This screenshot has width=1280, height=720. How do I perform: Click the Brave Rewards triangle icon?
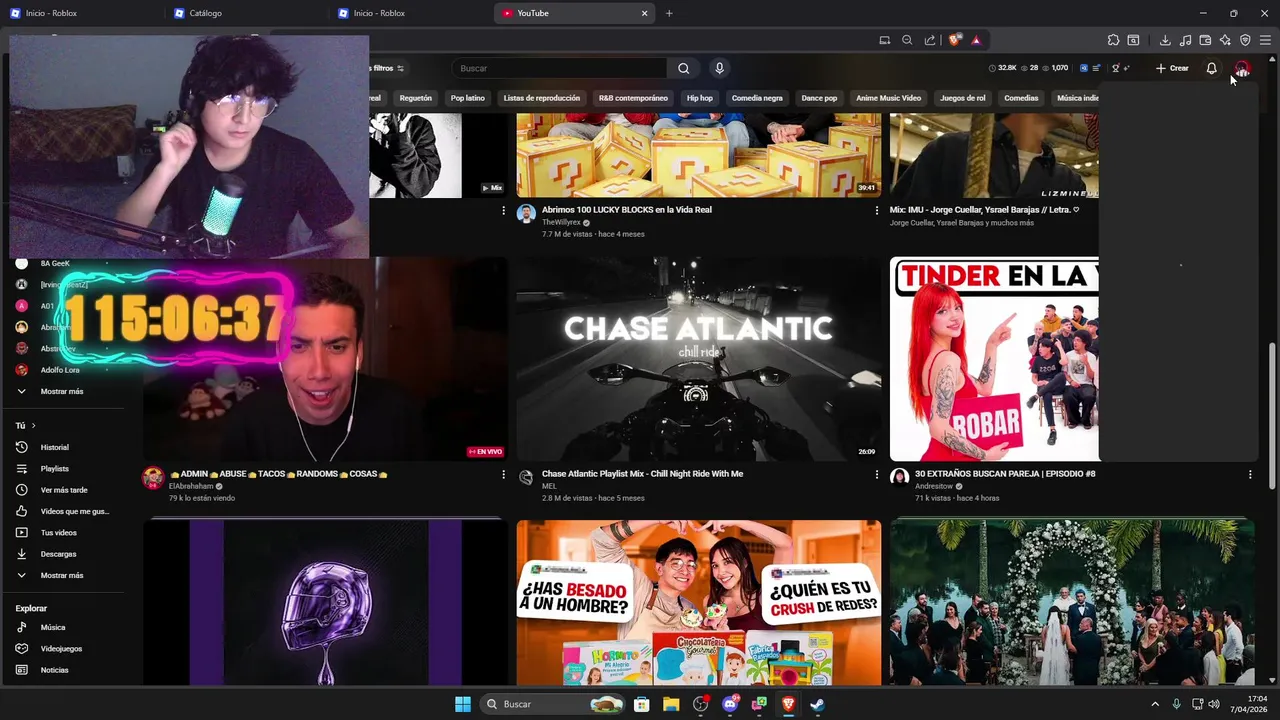976,40
